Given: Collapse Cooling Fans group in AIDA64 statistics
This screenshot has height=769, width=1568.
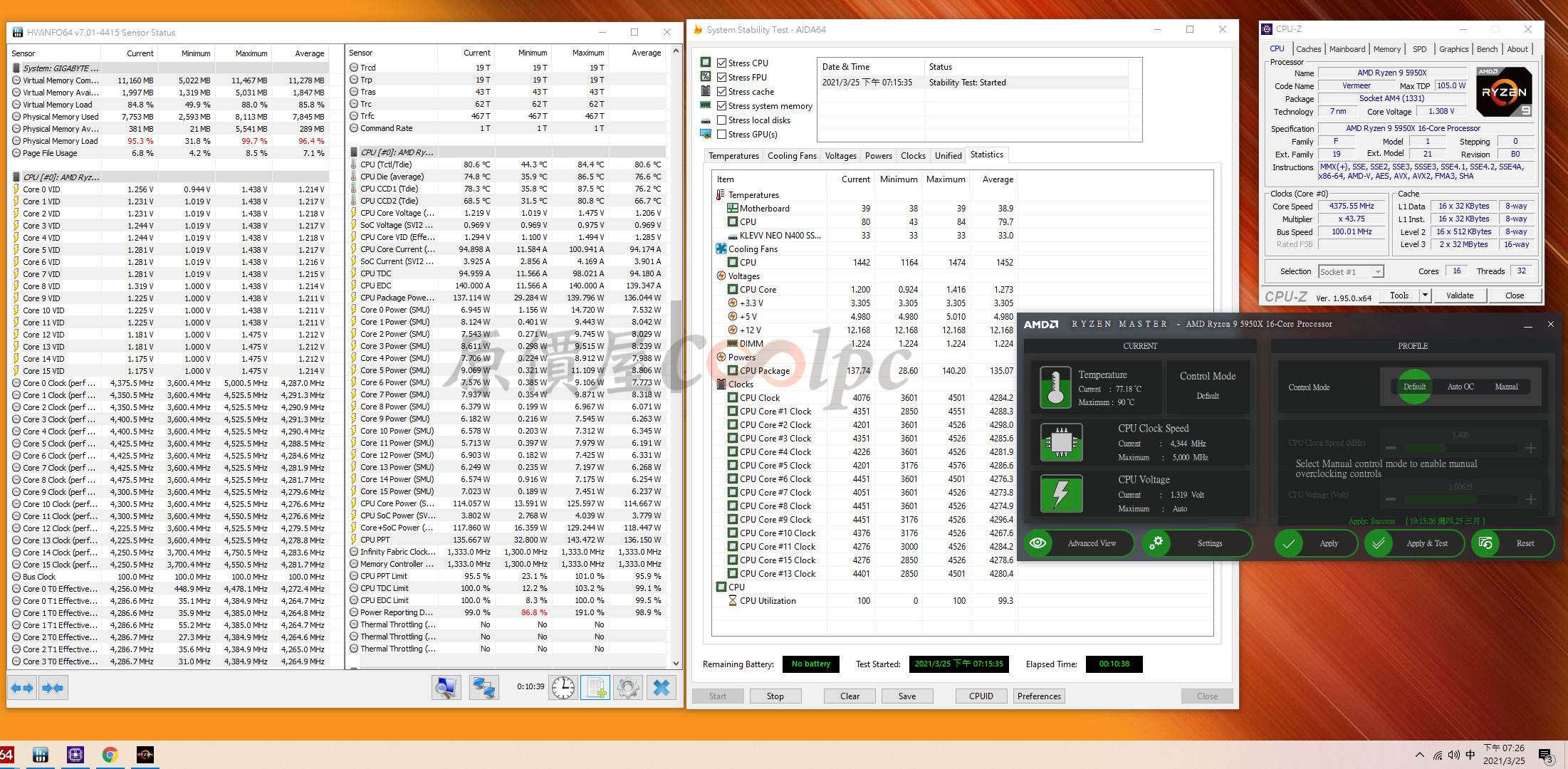Looking at the screenshot, I should [x=721, y=249].
